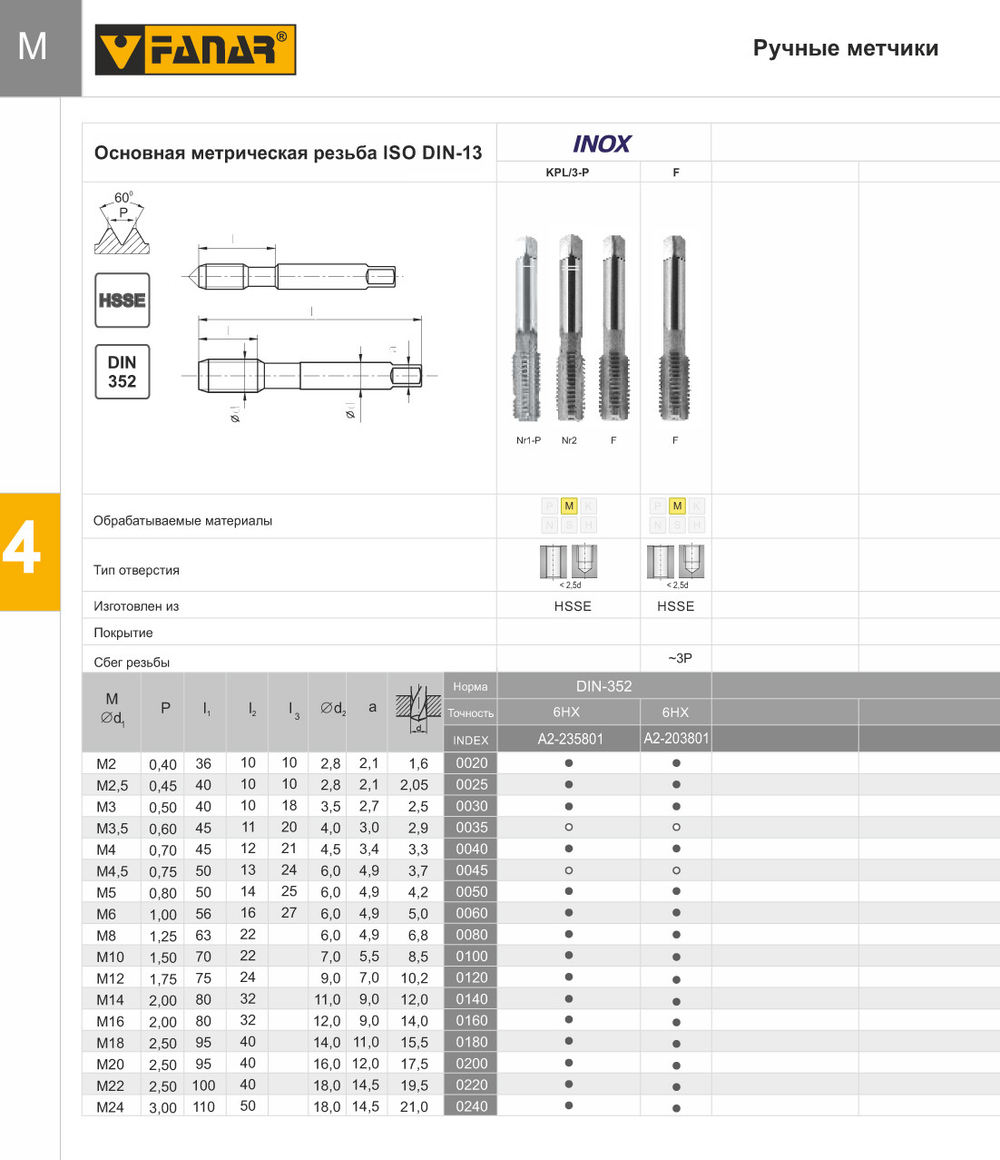
Task: Click the large tap dimension drawing
Action: point(310,375)
